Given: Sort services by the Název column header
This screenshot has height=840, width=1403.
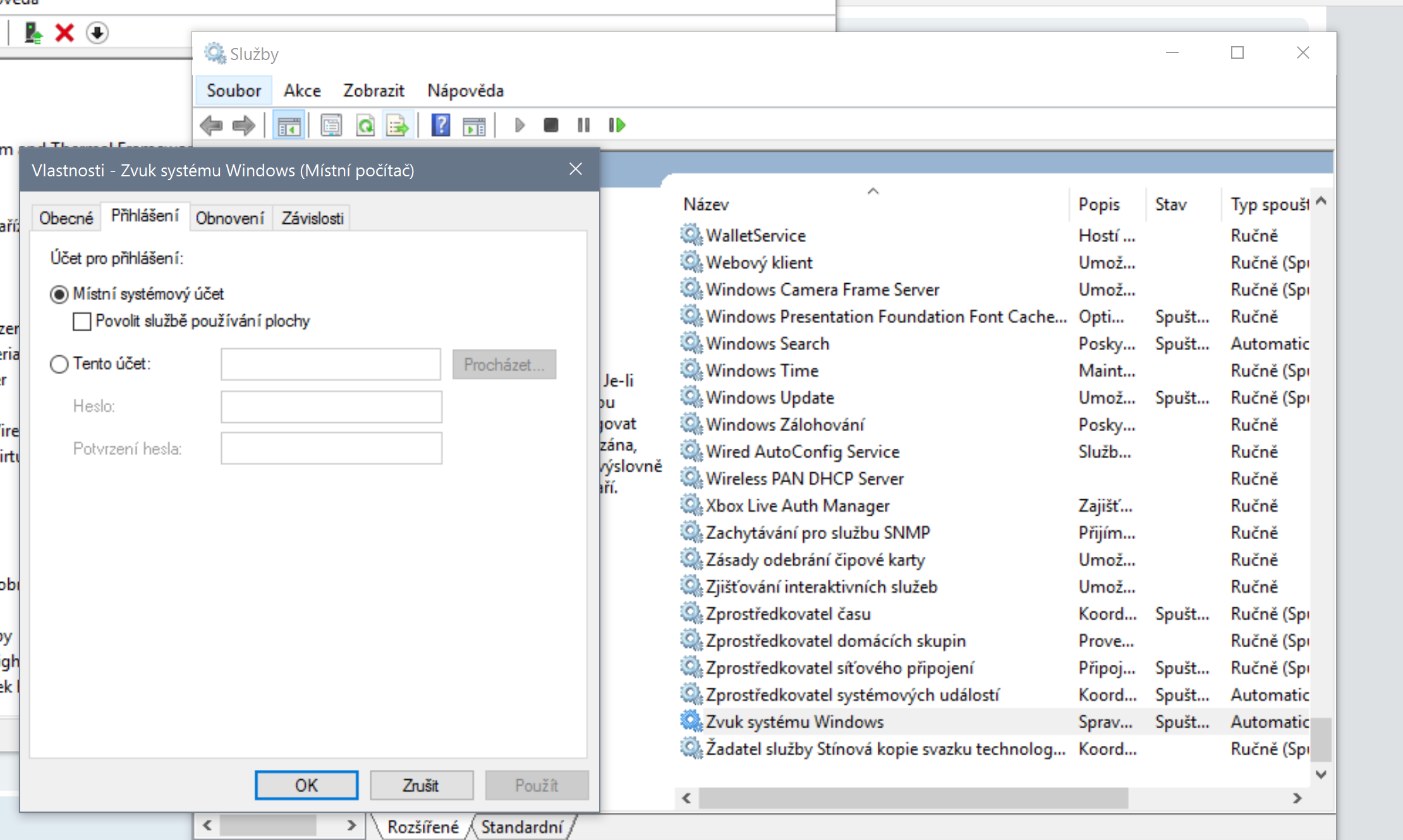Looking at the screenshot, I should (x=707, y=205).
